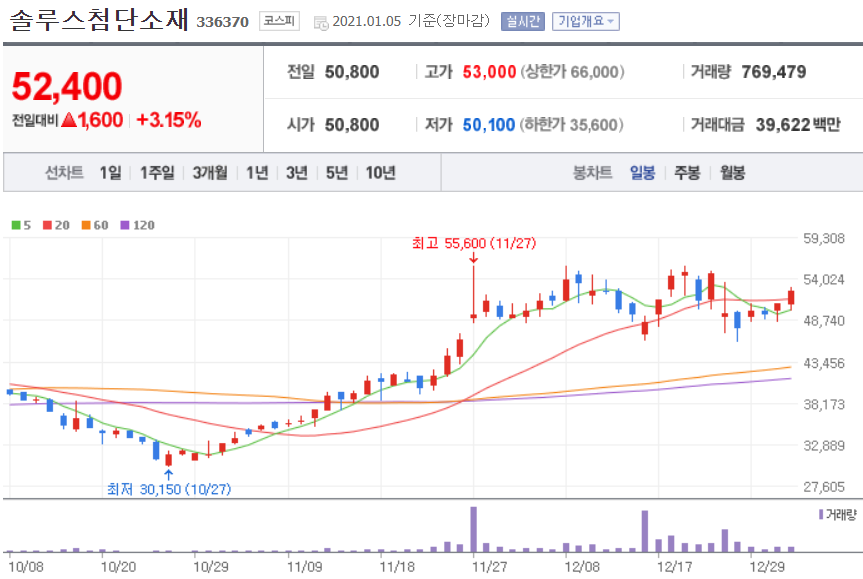Click the tallest volume bar at 11/27

(x=473, y=529)
